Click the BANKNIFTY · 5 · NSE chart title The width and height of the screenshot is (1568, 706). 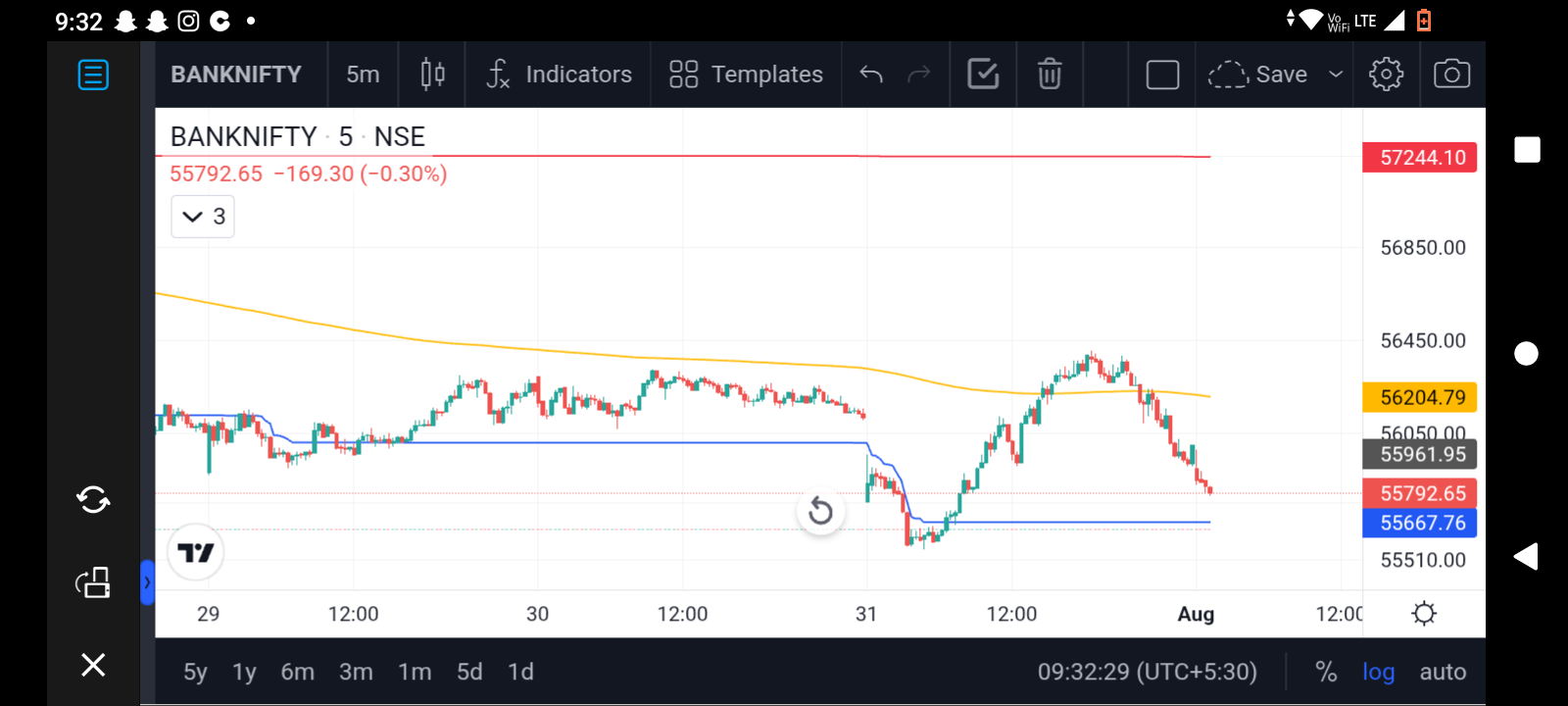pyautogui.click(x=298, y=136)
